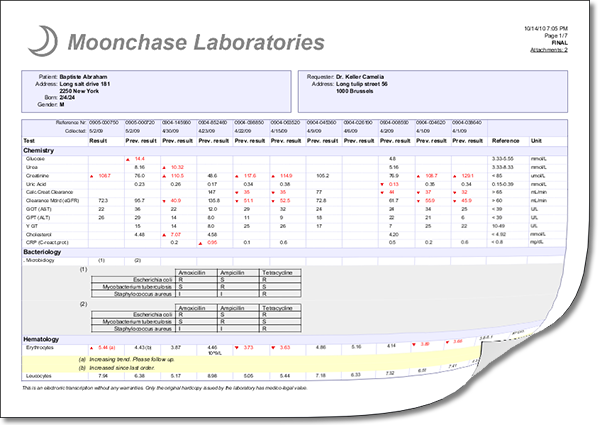Select the 'GPT (ALT)' row label

38,218
